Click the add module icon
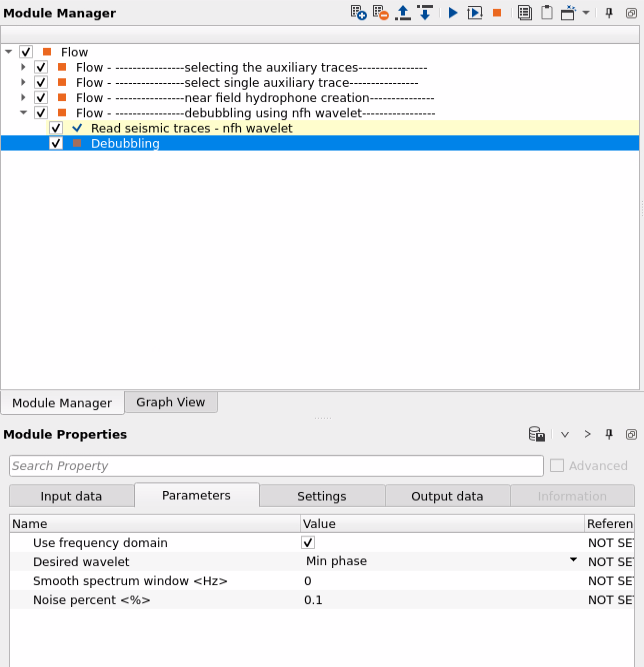The image size is (644, 667). [358, 13]
